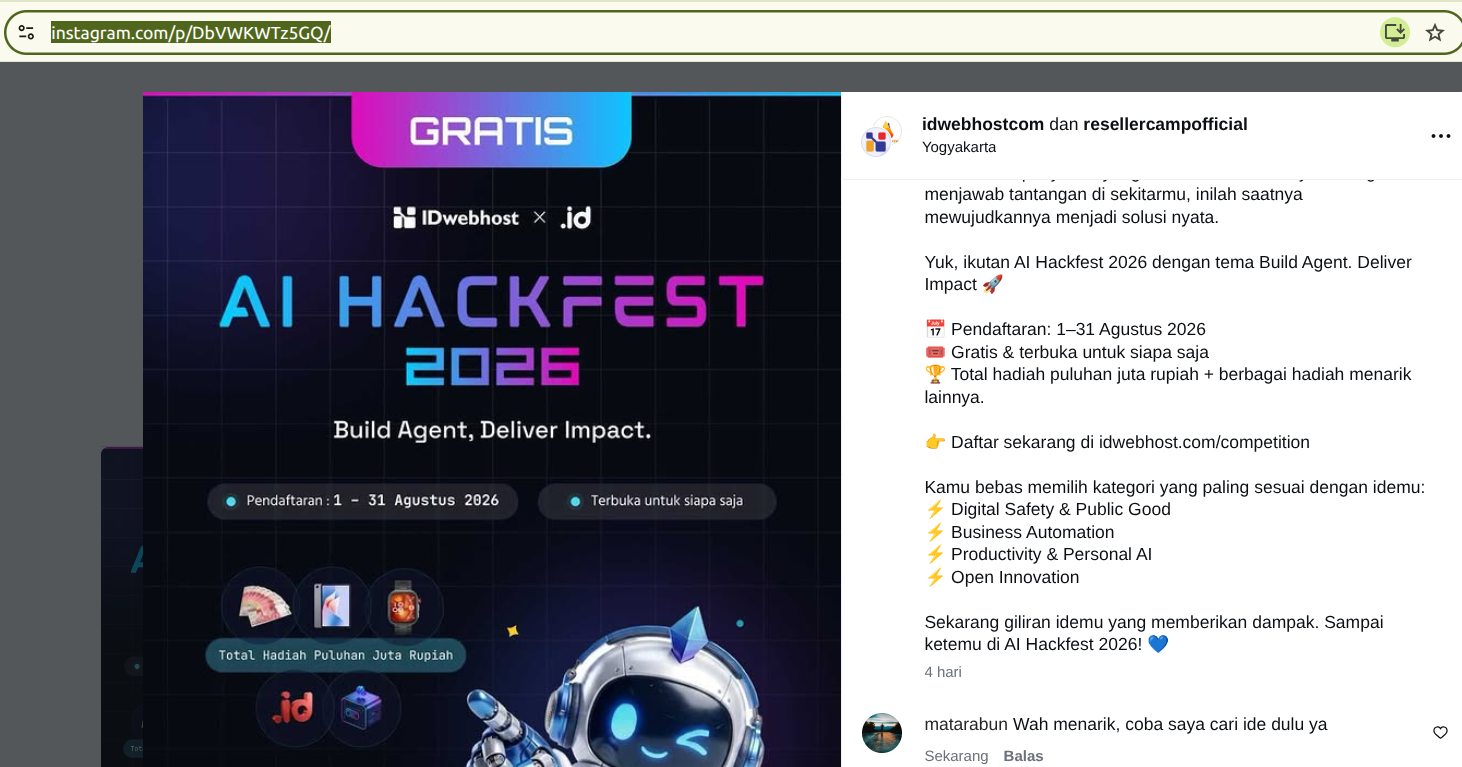Click the "Yuk, ikutan AI Hackfest 2026" caption line
Image resolution: width=1462 pixels, height=767 pixels.
(1168, 273)
